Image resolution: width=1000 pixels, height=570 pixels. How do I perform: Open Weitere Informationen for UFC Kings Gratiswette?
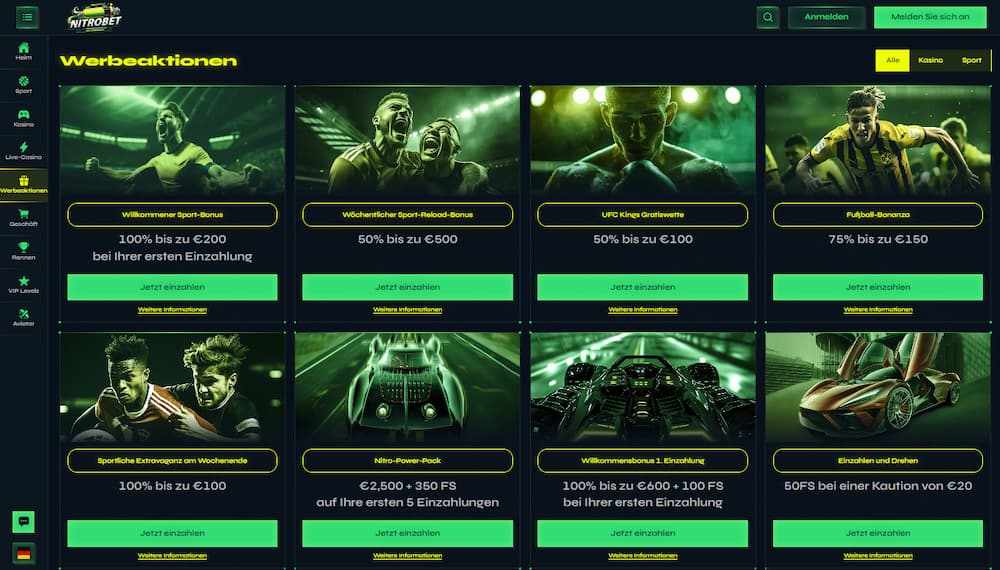tap(642, 310)
